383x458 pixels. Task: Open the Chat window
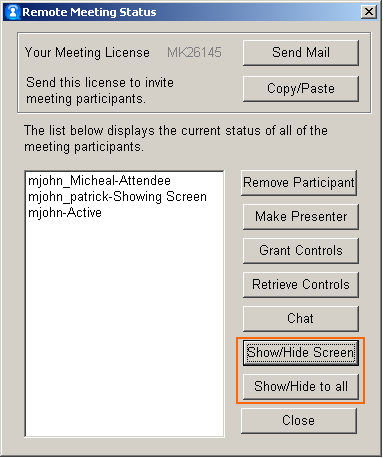(x=301, y=319)
